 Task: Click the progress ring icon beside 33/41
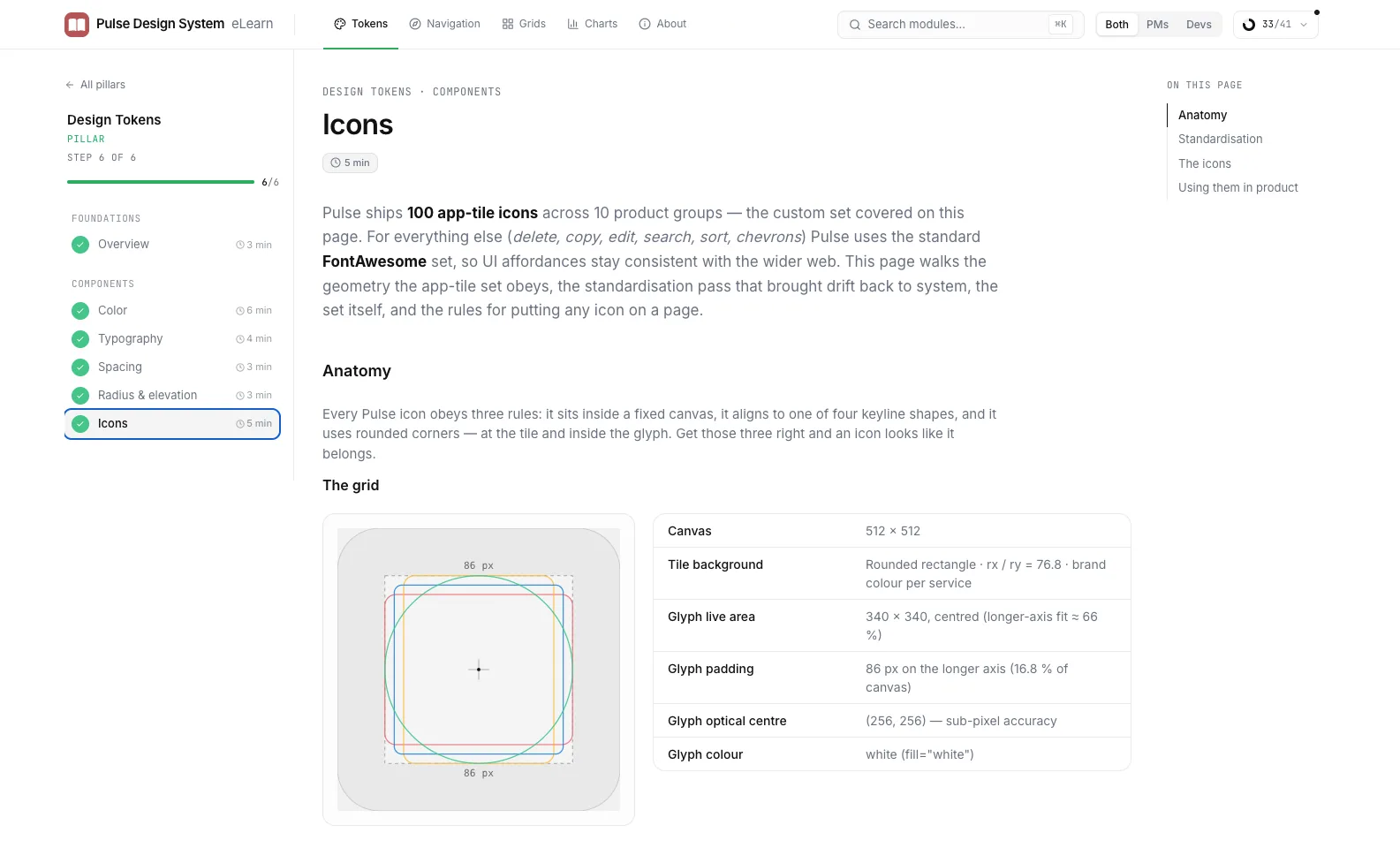click(x=1249, y=25)
